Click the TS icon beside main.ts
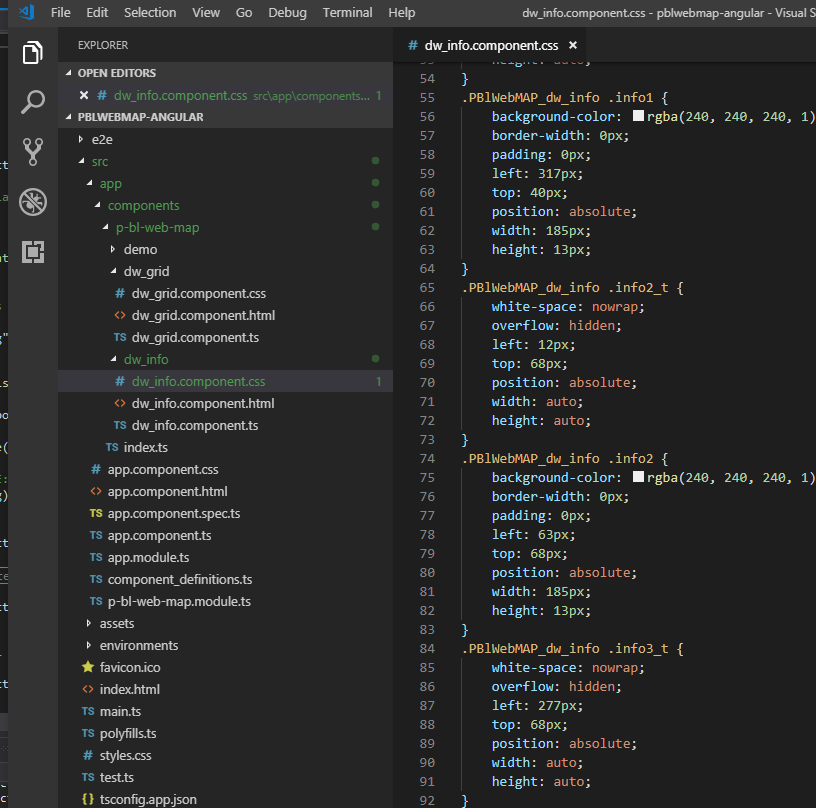 coord(88,711)
